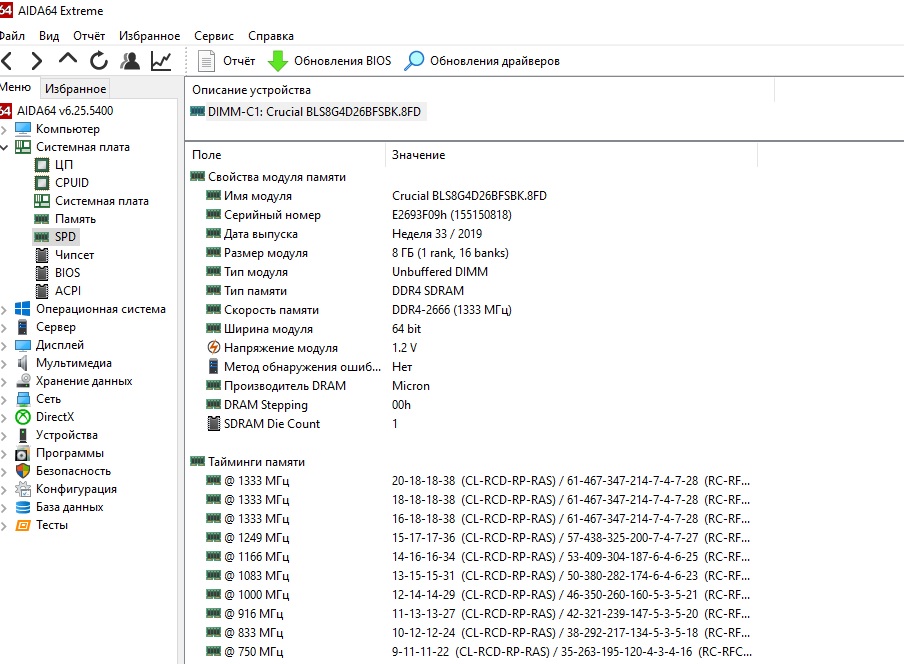Click the Описание устройства header
The width and height of the screenshot is (904, 664).
[251, 90]
